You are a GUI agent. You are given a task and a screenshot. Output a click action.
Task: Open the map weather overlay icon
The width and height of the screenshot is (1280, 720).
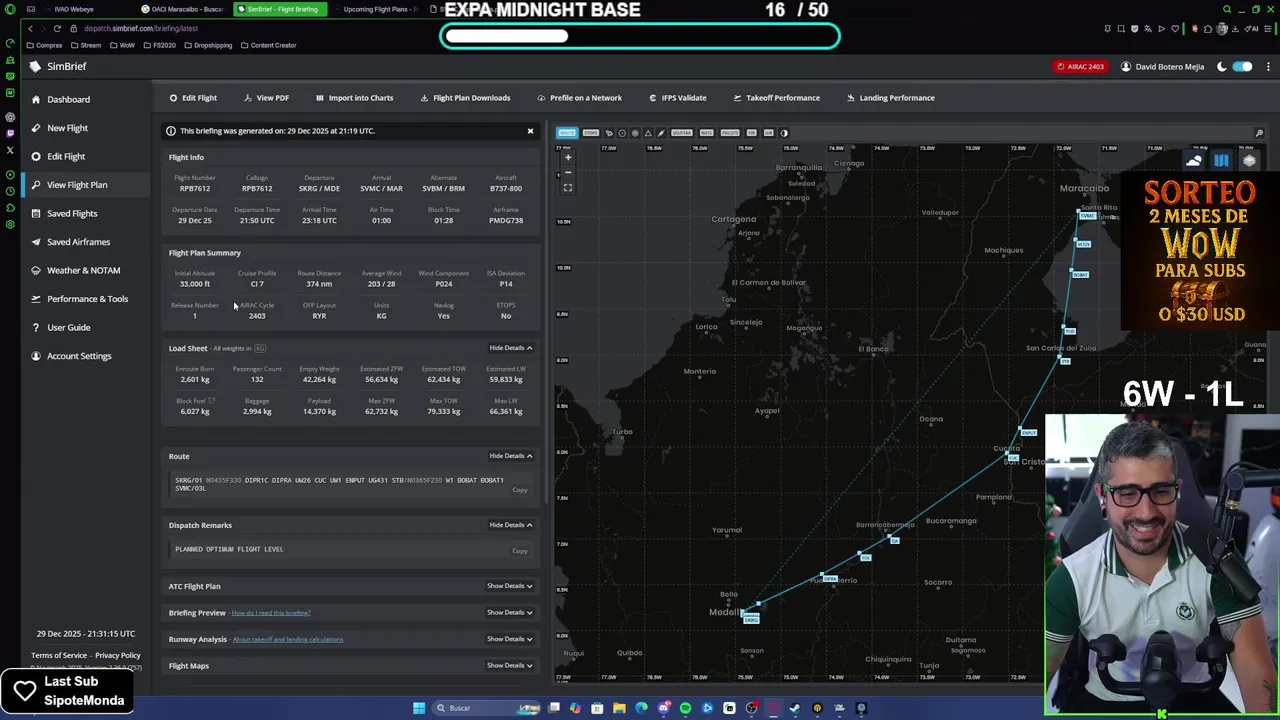[x=1194, y=161]
